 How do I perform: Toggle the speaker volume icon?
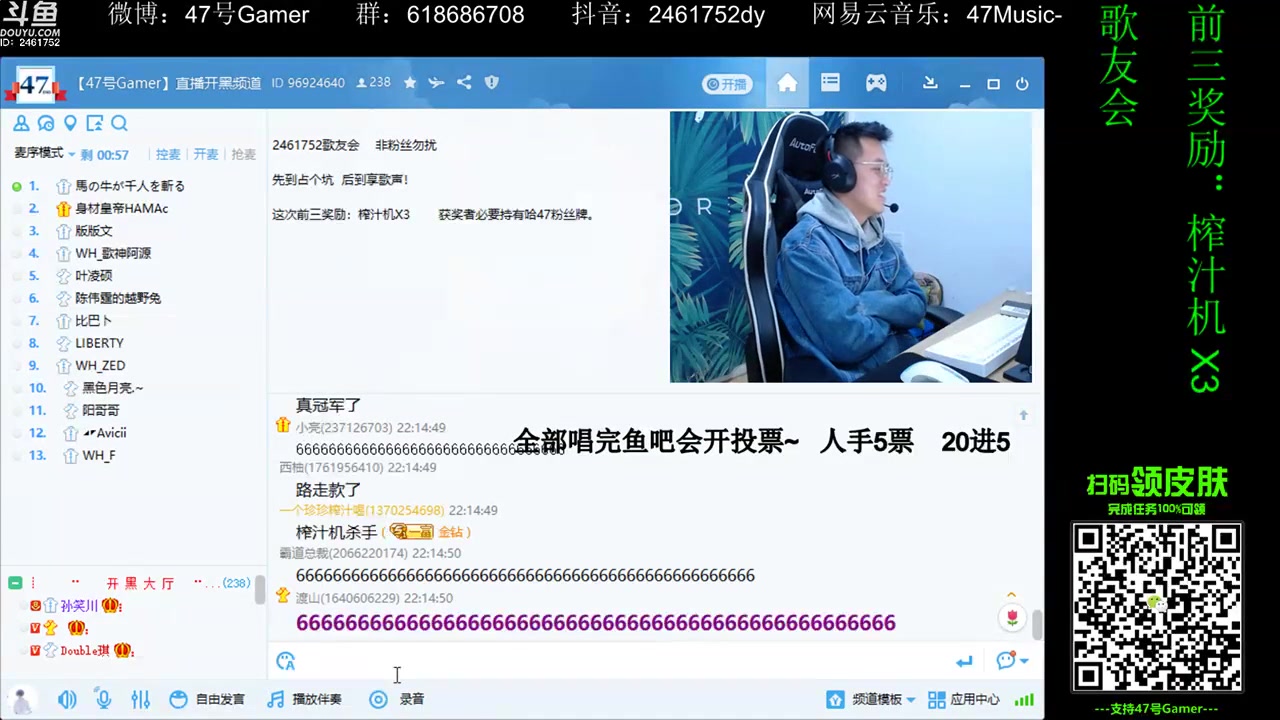pyautogui.click(x=67, y=700)
